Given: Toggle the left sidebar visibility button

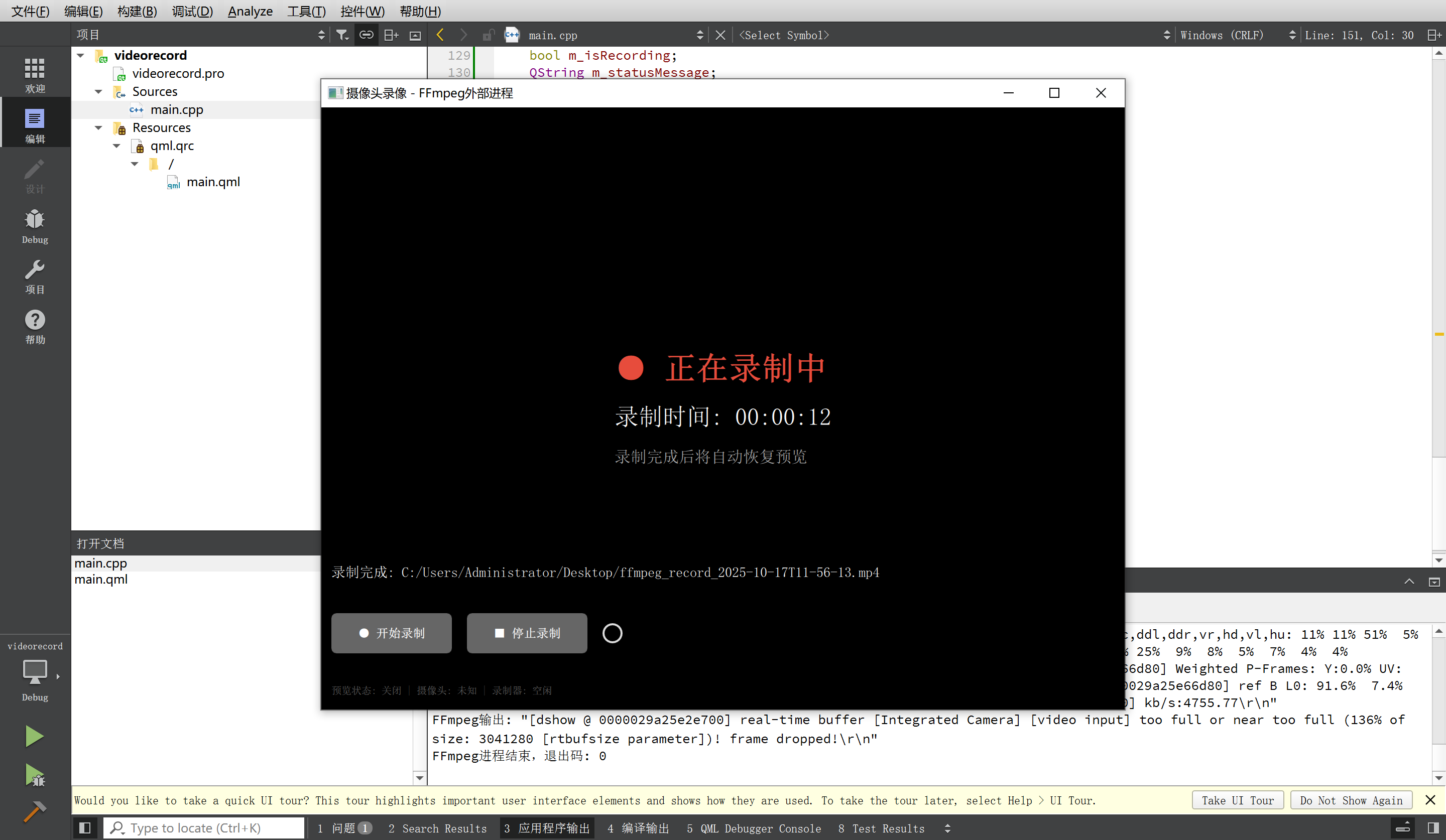Looking at the screenshot, I should (x=85, y=828).
